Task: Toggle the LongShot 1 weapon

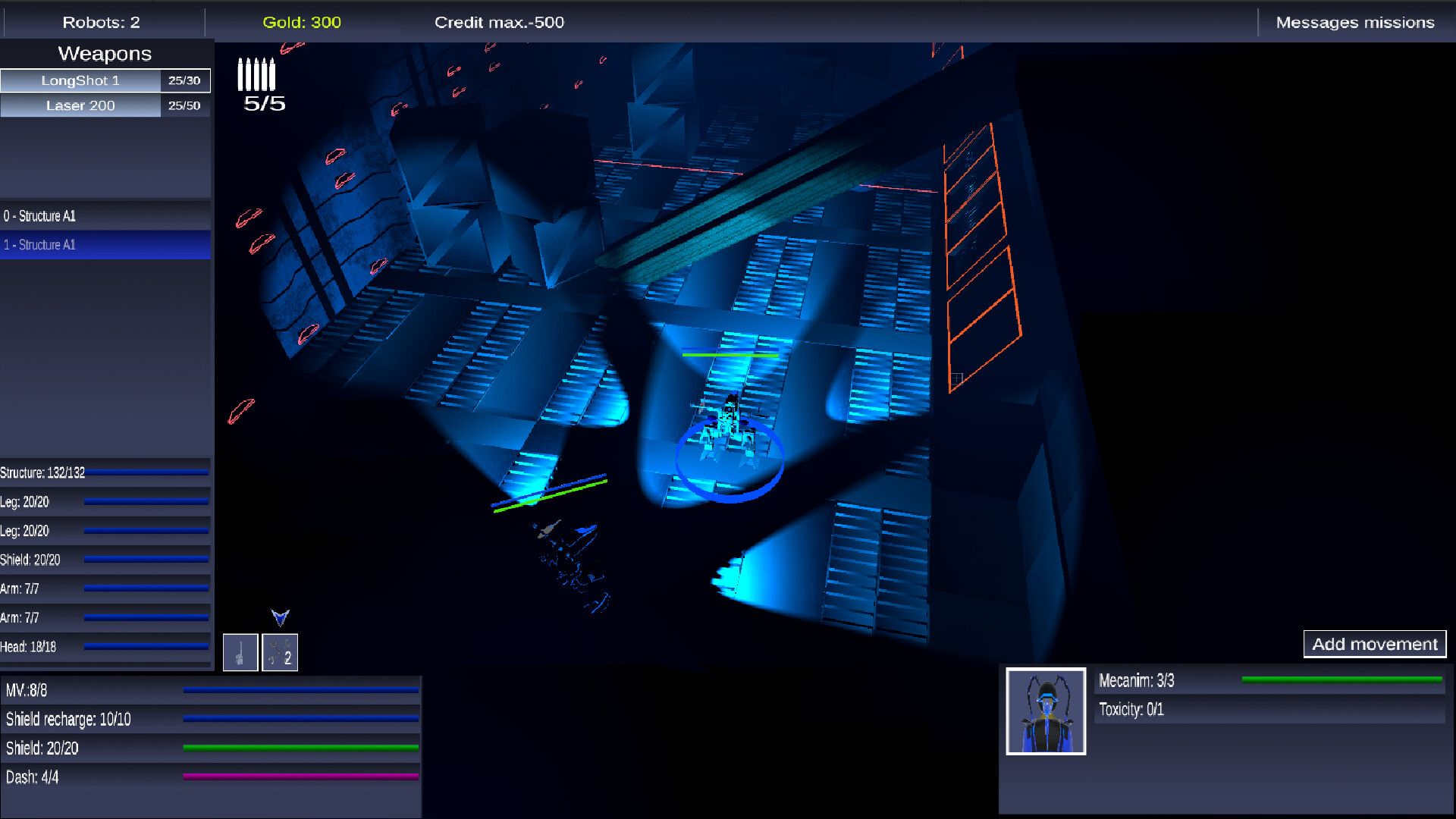Action: (x=81, y=80)
